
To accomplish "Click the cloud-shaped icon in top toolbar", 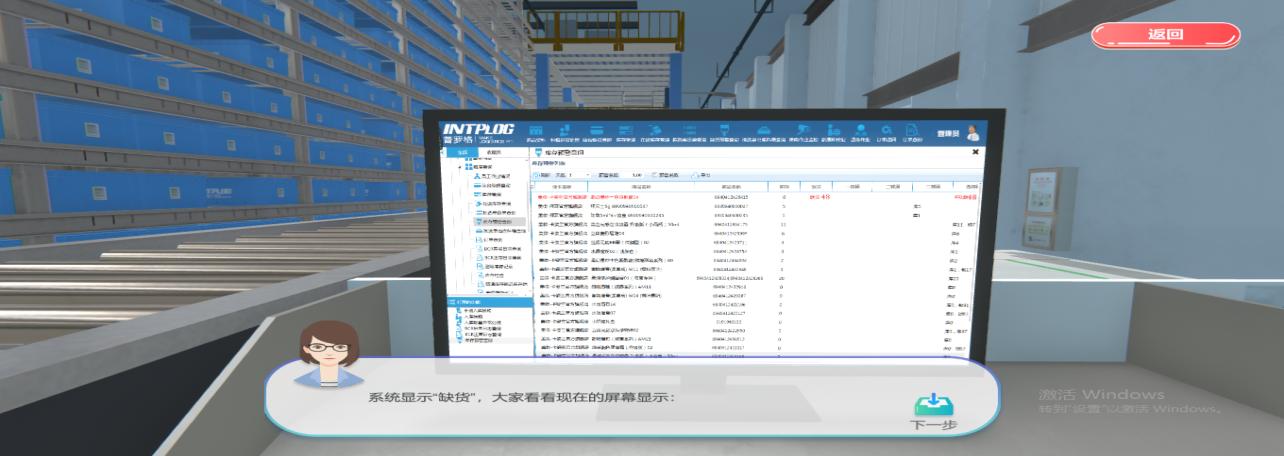I will point(762,130).
